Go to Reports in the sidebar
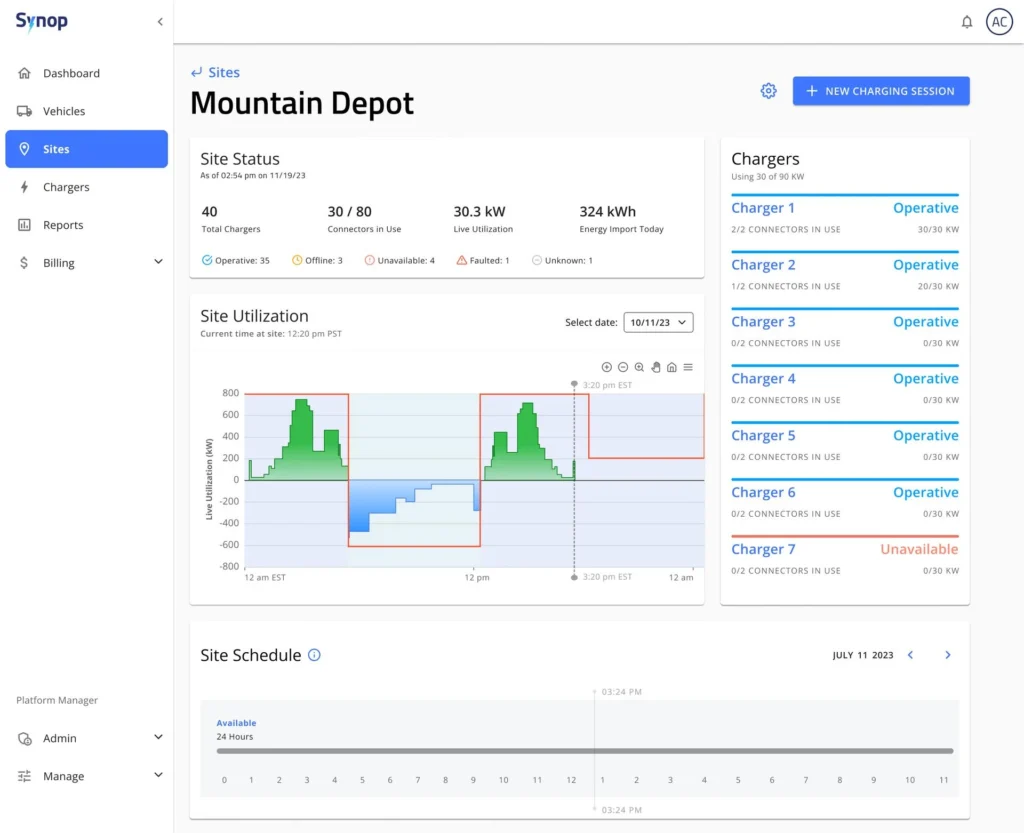The height and width of the screenshot is (833, 1024). (62, 225)
